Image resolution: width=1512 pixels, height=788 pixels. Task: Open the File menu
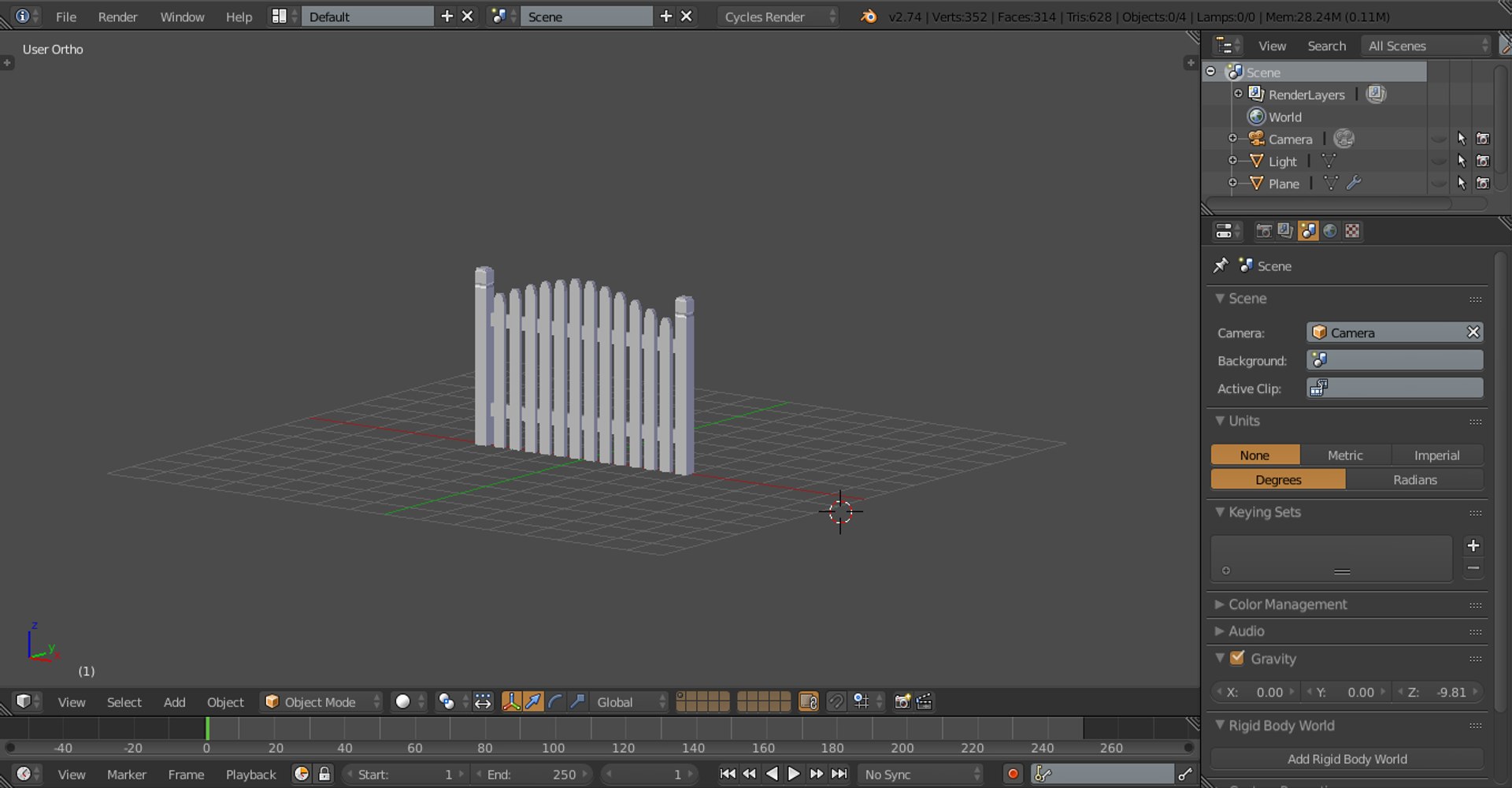(66, 17)
